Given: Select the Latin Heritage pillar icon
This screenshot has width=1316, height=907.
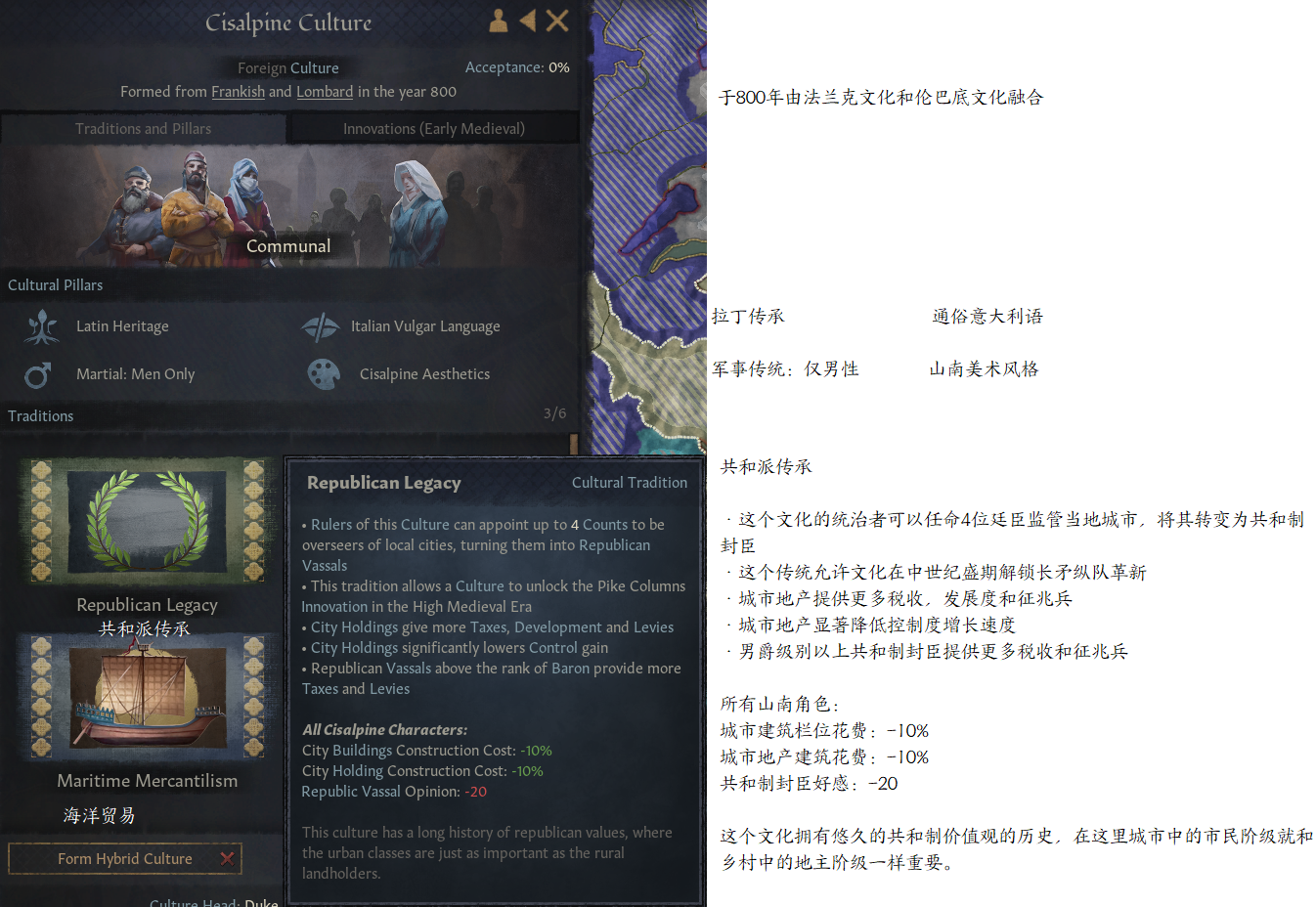Looking at the screenshot, I should pyautogui.click(x=42, y=326).
